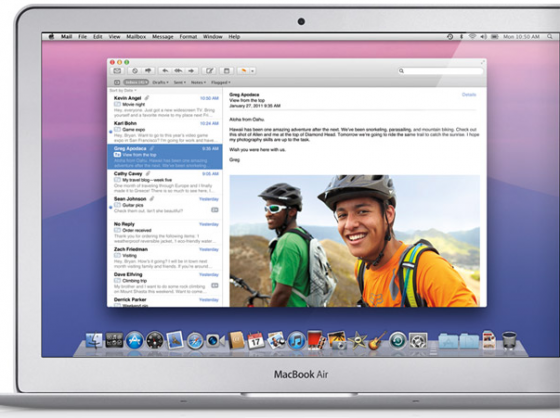Open the flag color dropdown arrow
The width and height of the screenshot is (560, 418).
tap(252, 71)
